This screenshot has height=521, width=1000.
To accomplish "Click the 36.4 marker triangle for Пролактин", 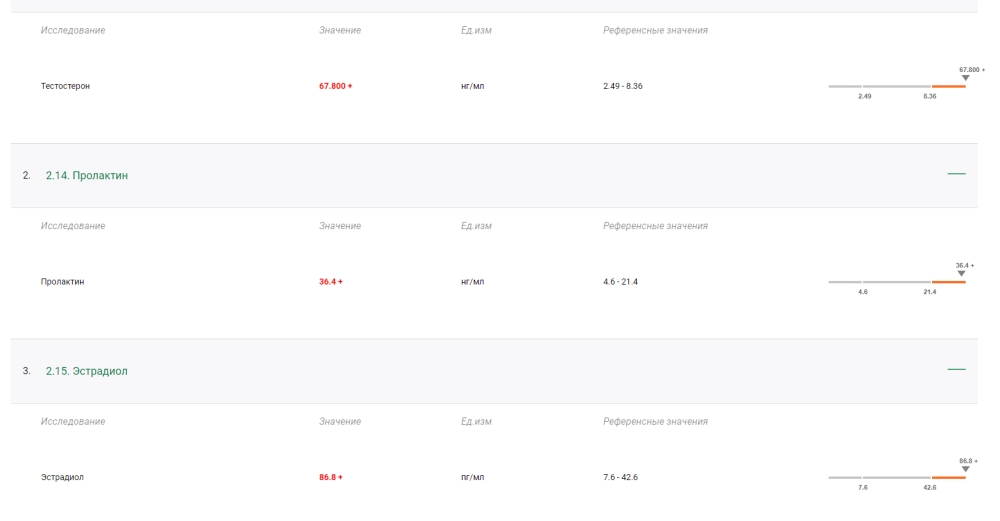I will [x=962, y=273].
